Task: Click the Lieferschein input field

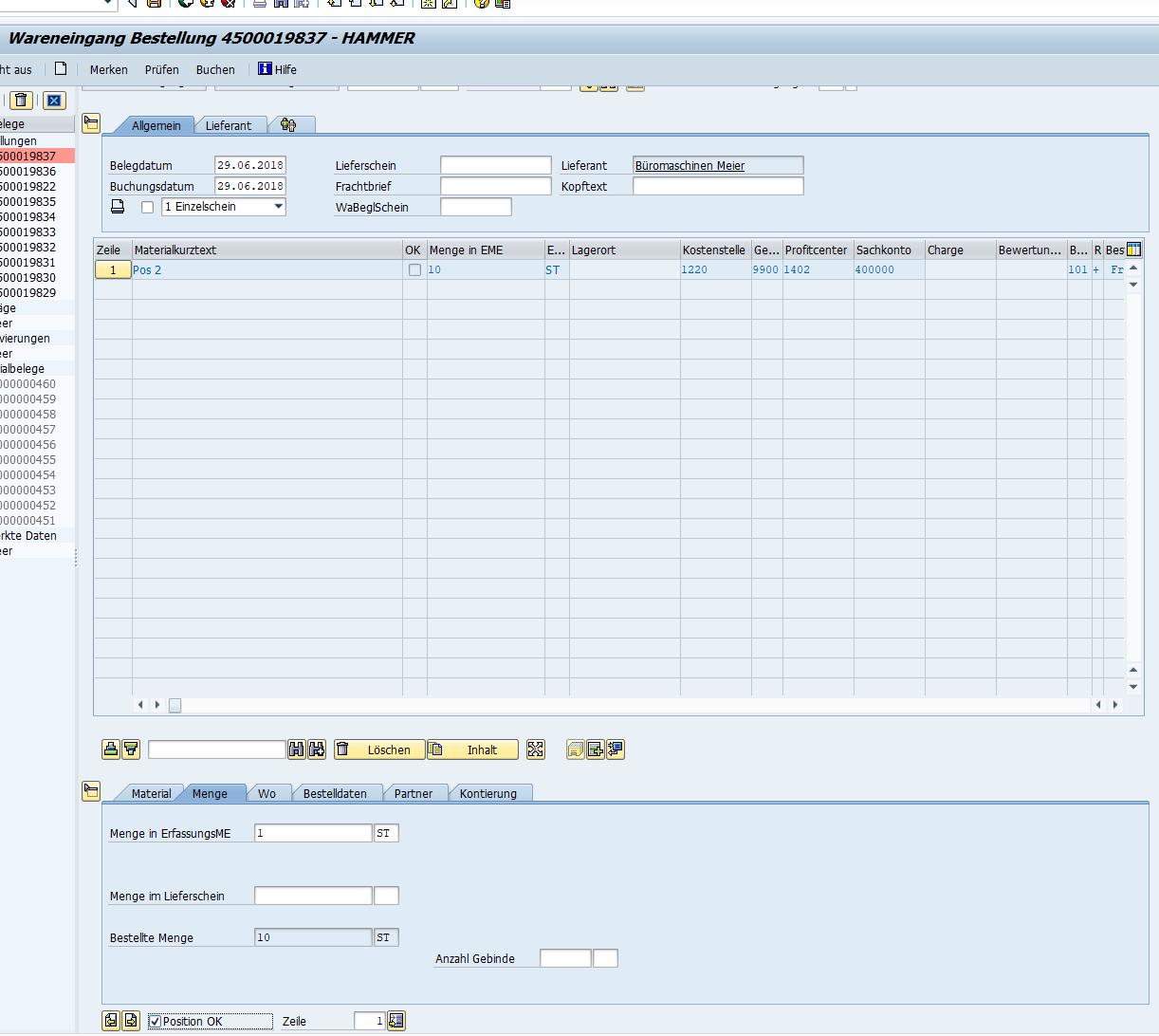Action: tap(495, 166)
